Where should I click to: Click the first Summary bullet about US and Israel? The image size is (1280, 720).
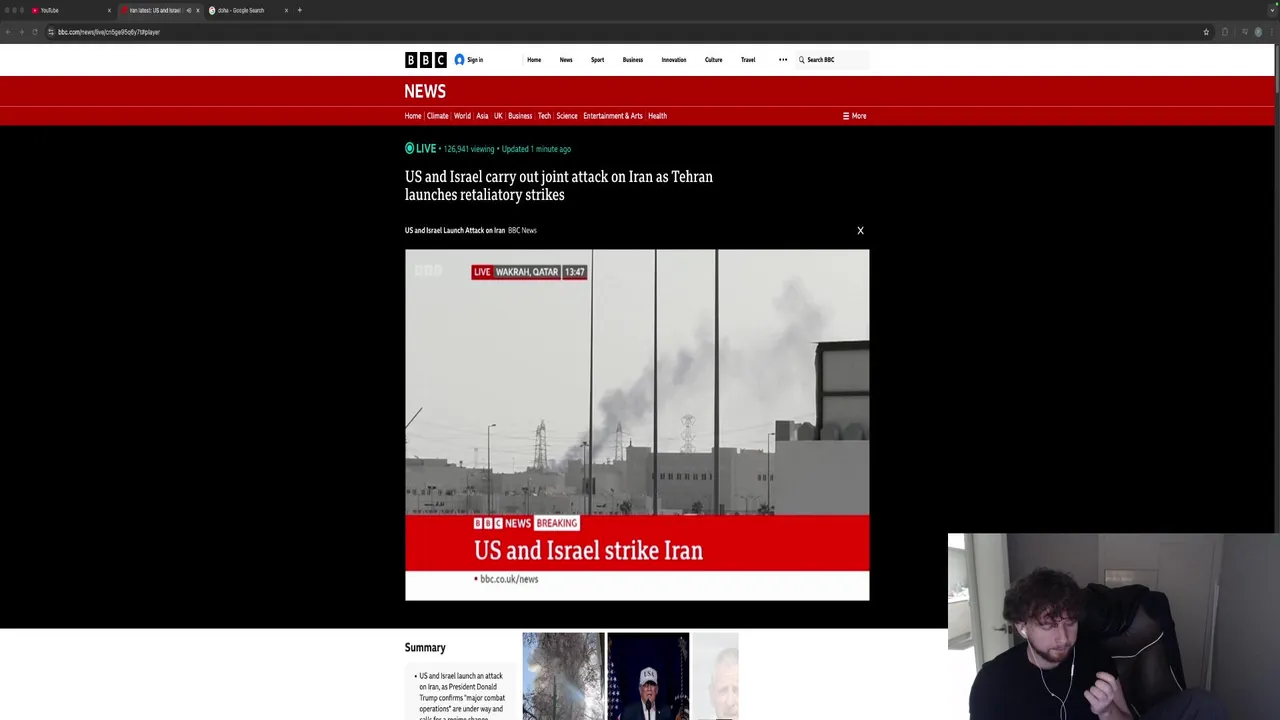[x=461, y=697]
